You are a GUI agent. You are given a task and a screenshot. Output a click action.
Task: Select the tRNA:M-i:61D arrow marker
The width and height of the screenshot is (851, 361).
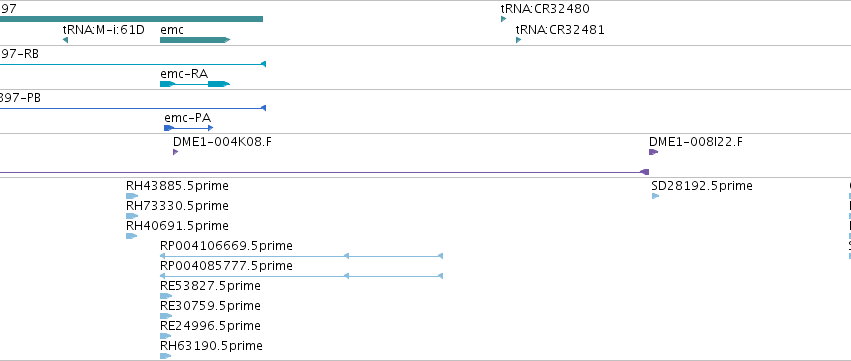[65, 40]
